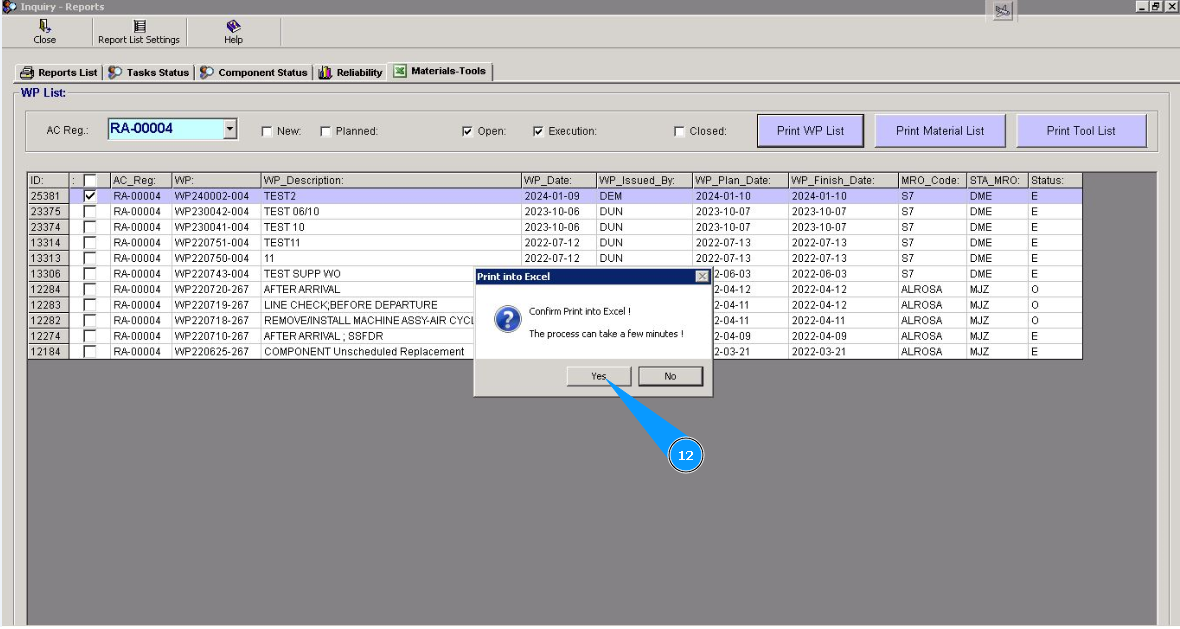Open the Tasks Status tab
Image resolution: width=1180 pixels, height=629 pixels.
[148, 73]
